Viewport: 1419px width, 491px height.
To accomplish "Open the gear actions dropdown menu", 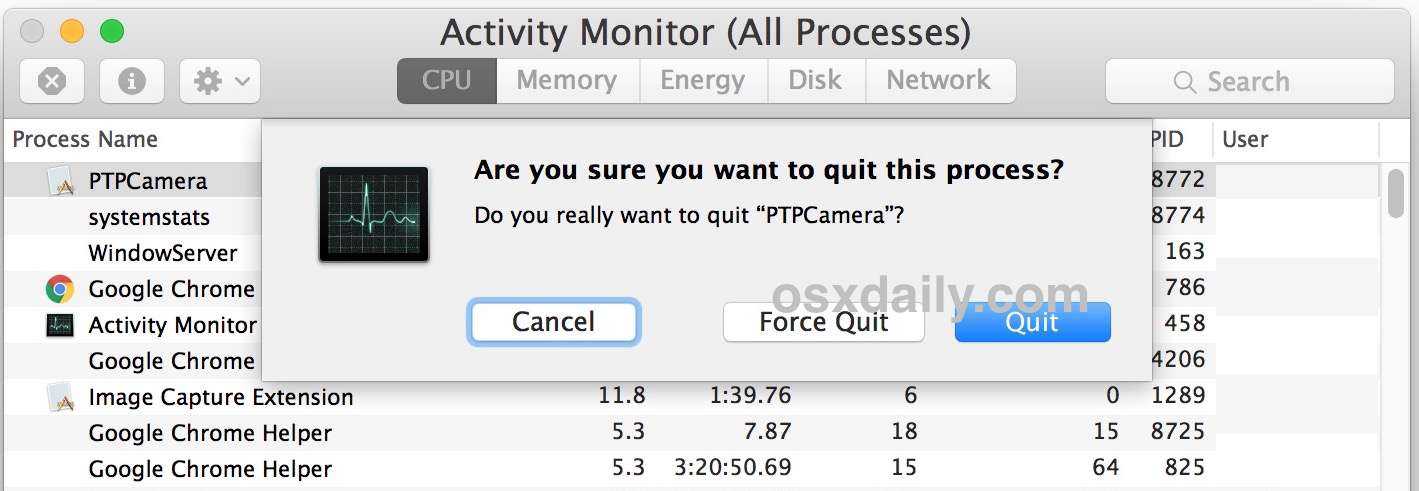I will [x=220, y=81].
